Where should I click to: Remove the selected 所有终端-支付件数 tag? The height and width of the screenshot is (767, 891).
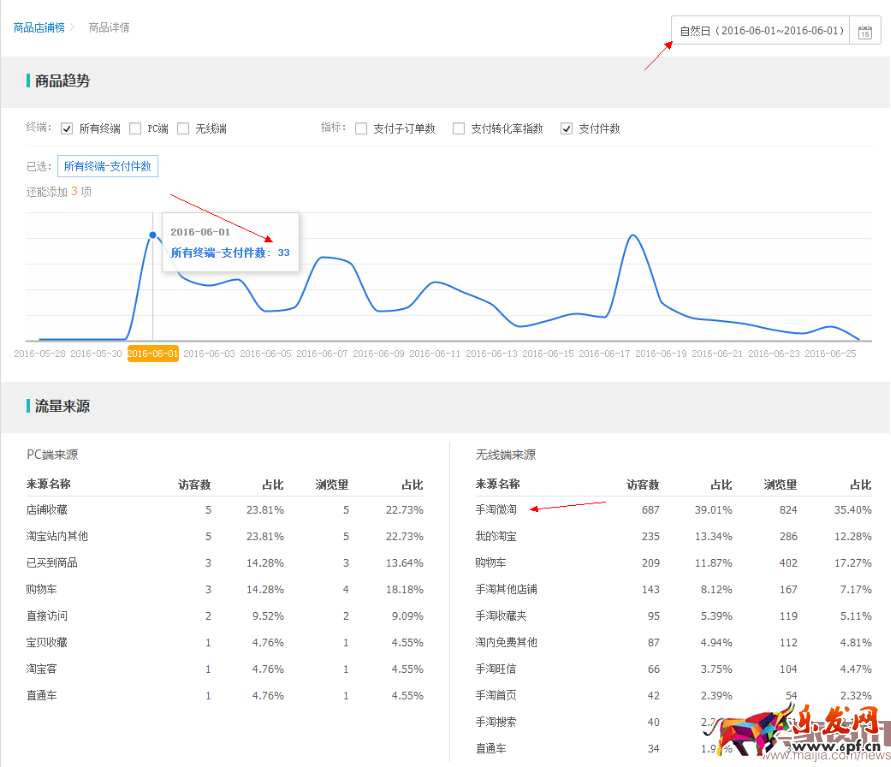(108, 167)
